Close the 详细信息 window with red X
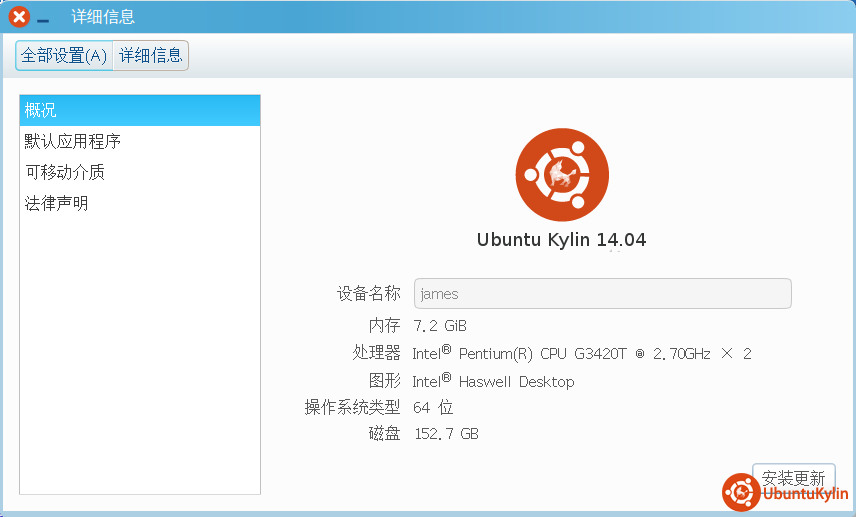 click(19, 17)
